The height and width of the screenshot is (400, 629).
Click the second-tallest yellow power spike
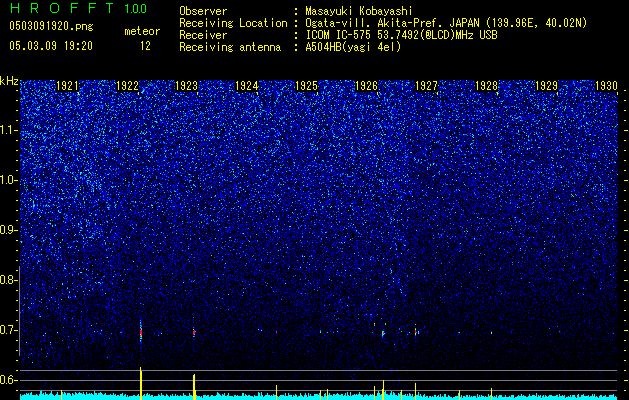coord(194,387)
